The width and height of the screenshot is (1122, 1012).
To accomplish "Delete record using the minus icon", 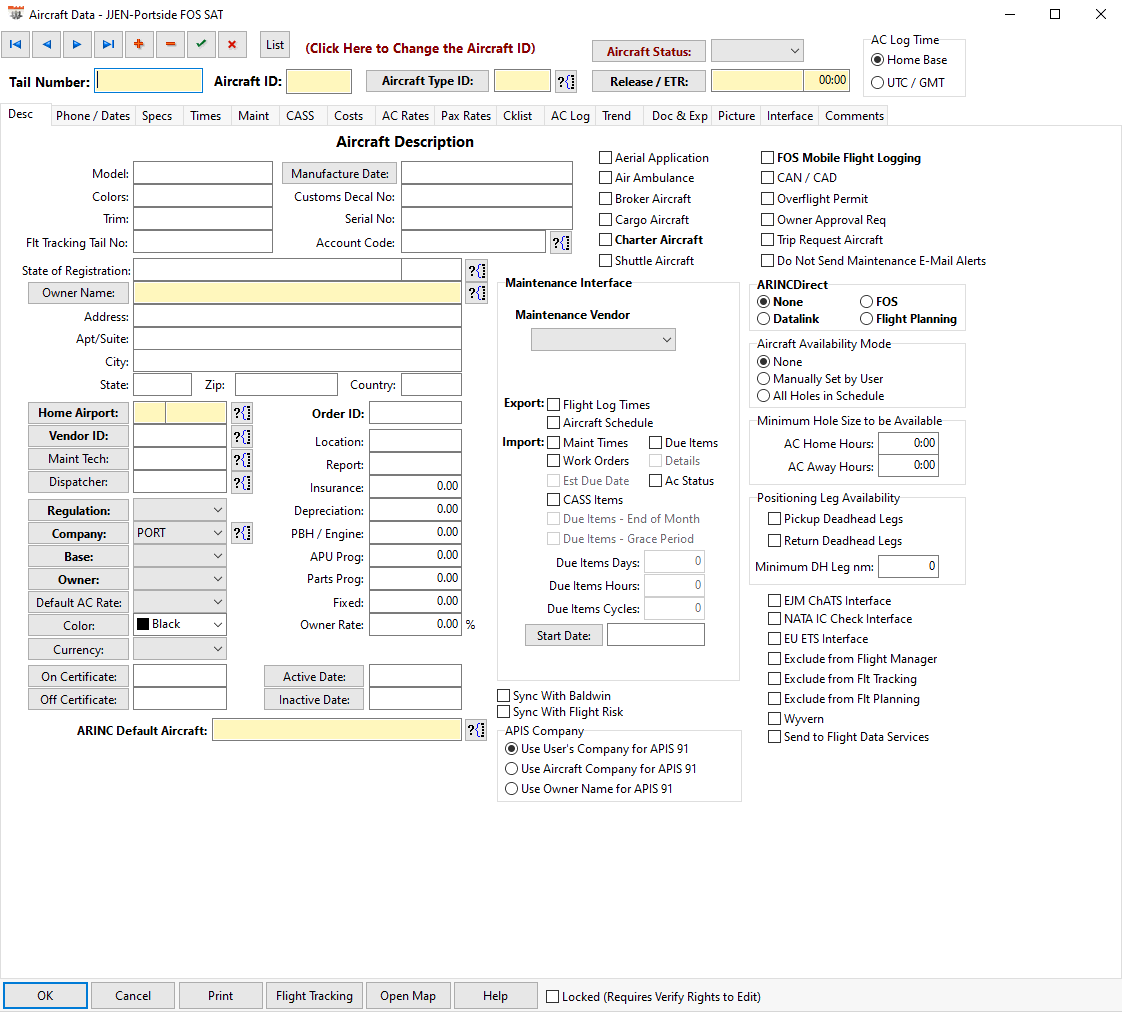I will click(x=170, y=44).
